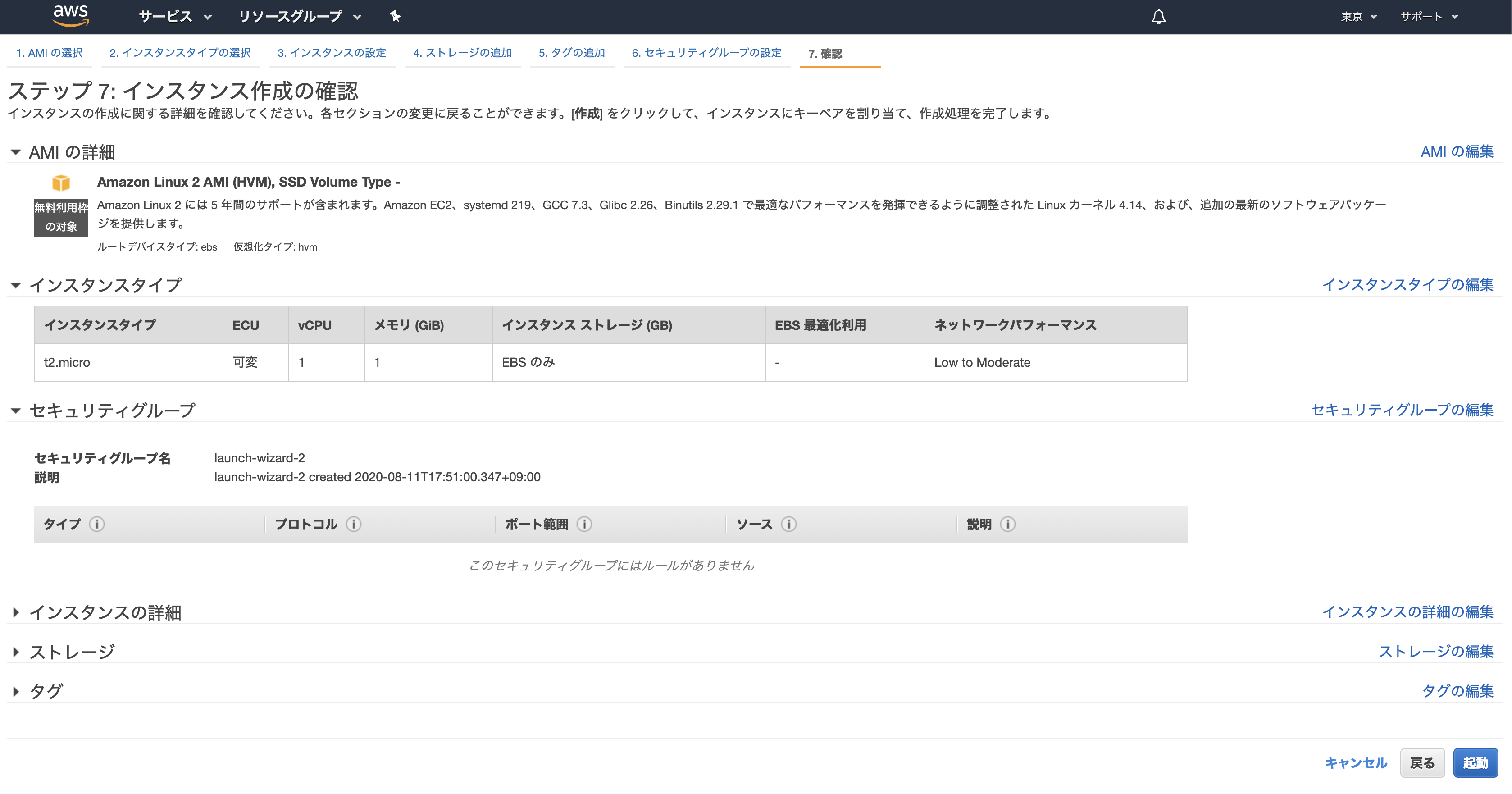Click info icon next to ポート範囲

[x=584, y=524]
